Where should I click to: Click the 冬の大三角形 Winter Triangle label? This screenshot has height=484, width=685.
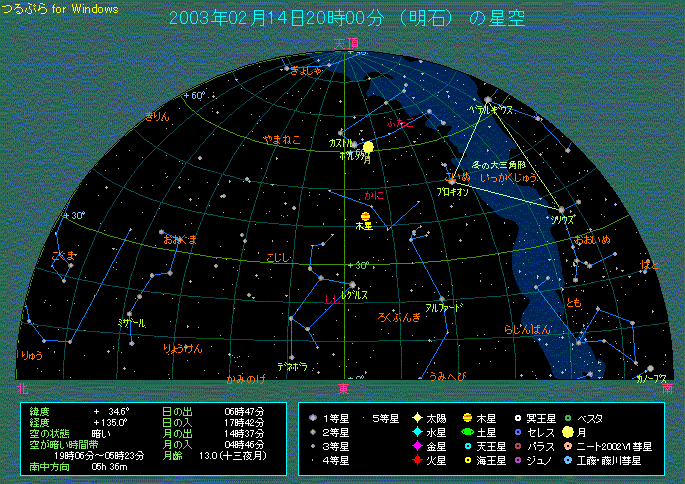[499, 164]
